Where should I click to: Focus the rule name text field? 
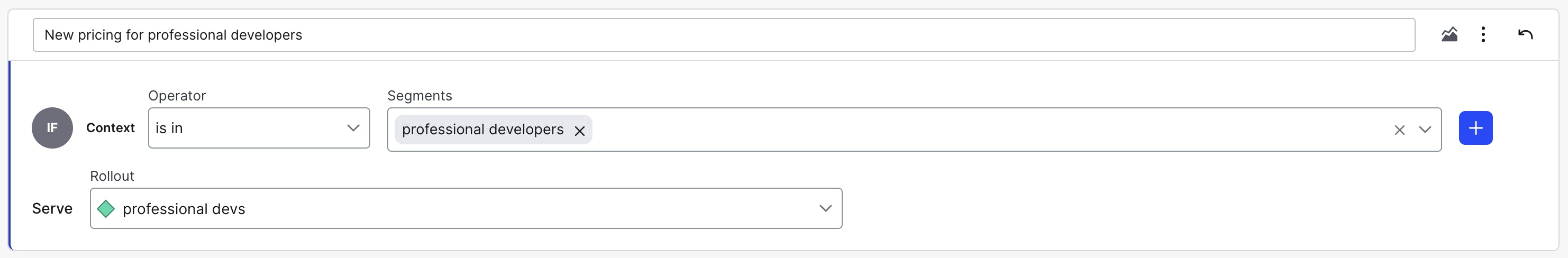point(723,35)
